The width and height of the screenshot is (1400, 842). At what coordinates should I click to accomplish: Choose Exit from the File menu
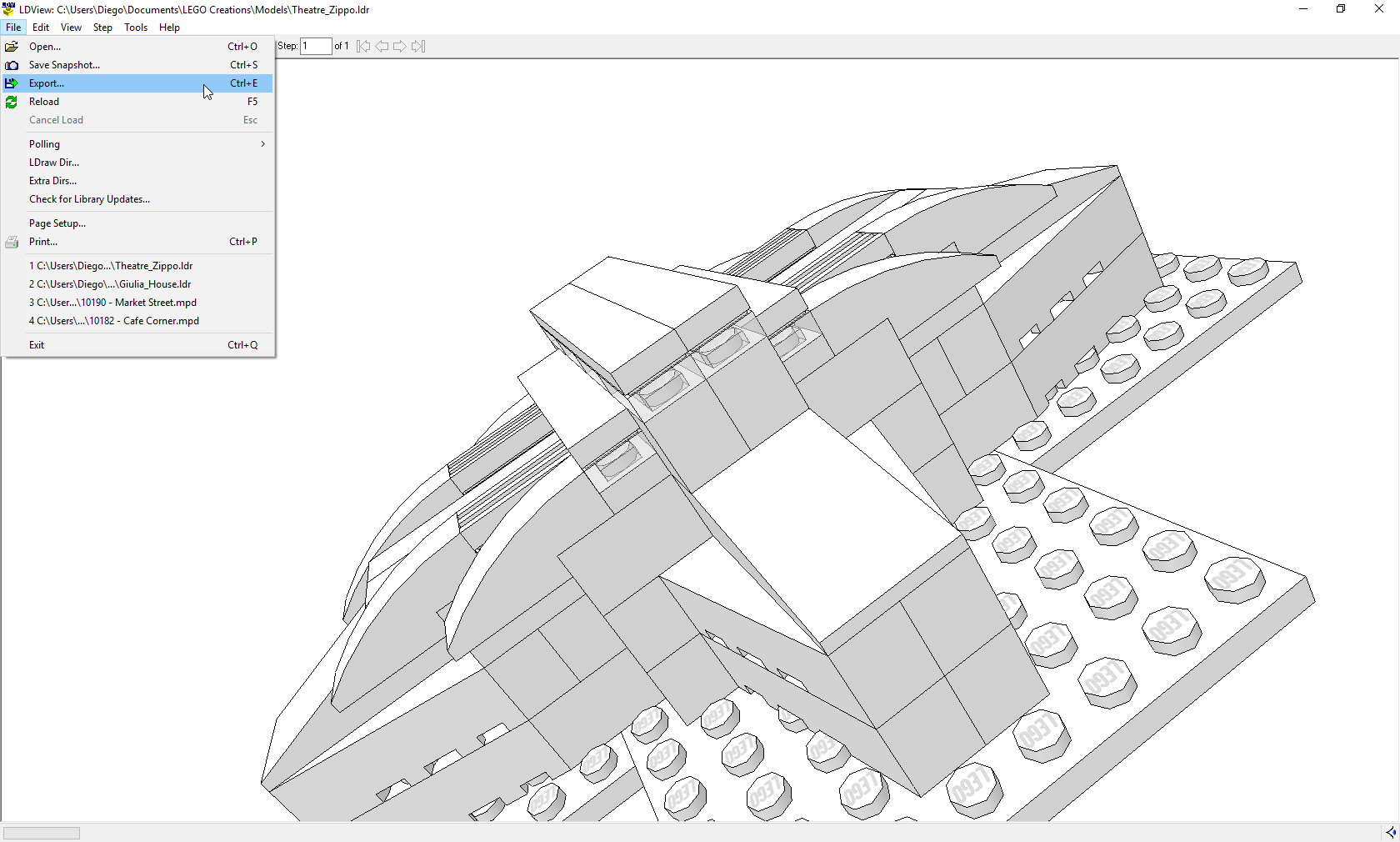point(138,345)
